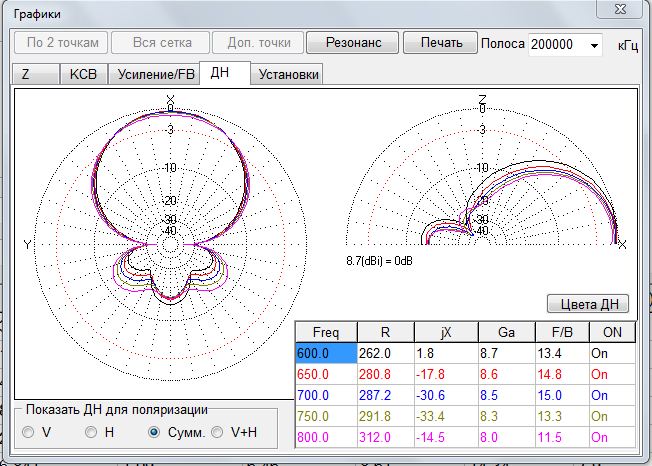Viewport: 652px width, 466px height.
Task: Select the H polarization radio button
Action: pos(91,432)
